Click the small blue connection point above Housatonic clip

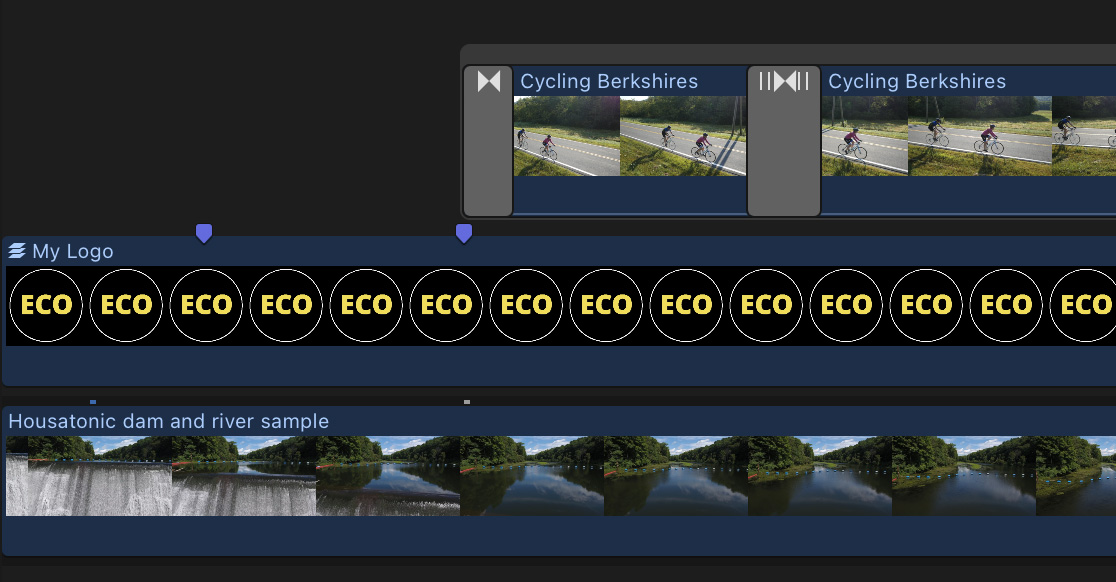pos(93,402)
